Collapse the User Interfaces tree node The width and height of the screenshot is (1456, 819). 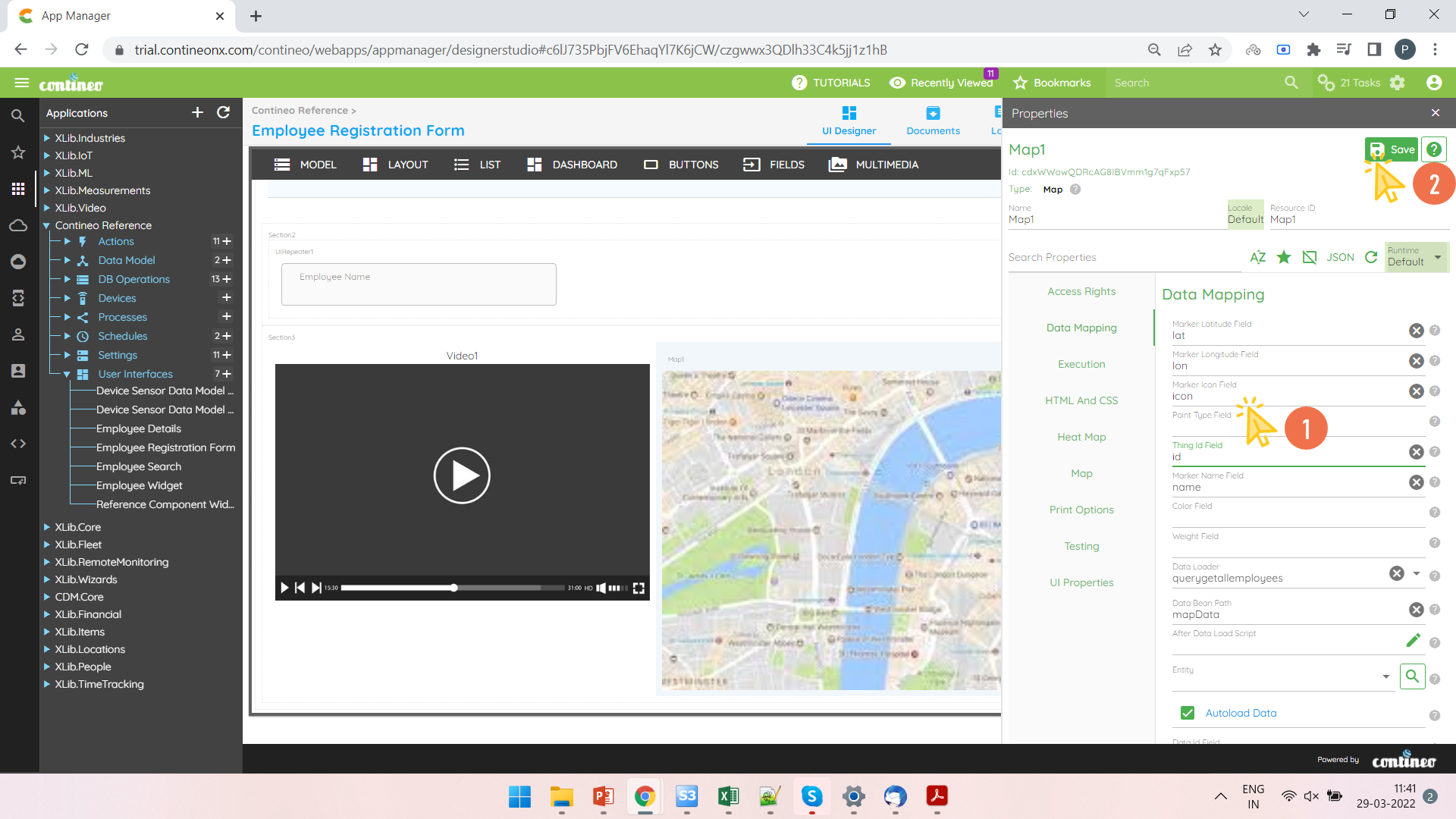[67, 374]
